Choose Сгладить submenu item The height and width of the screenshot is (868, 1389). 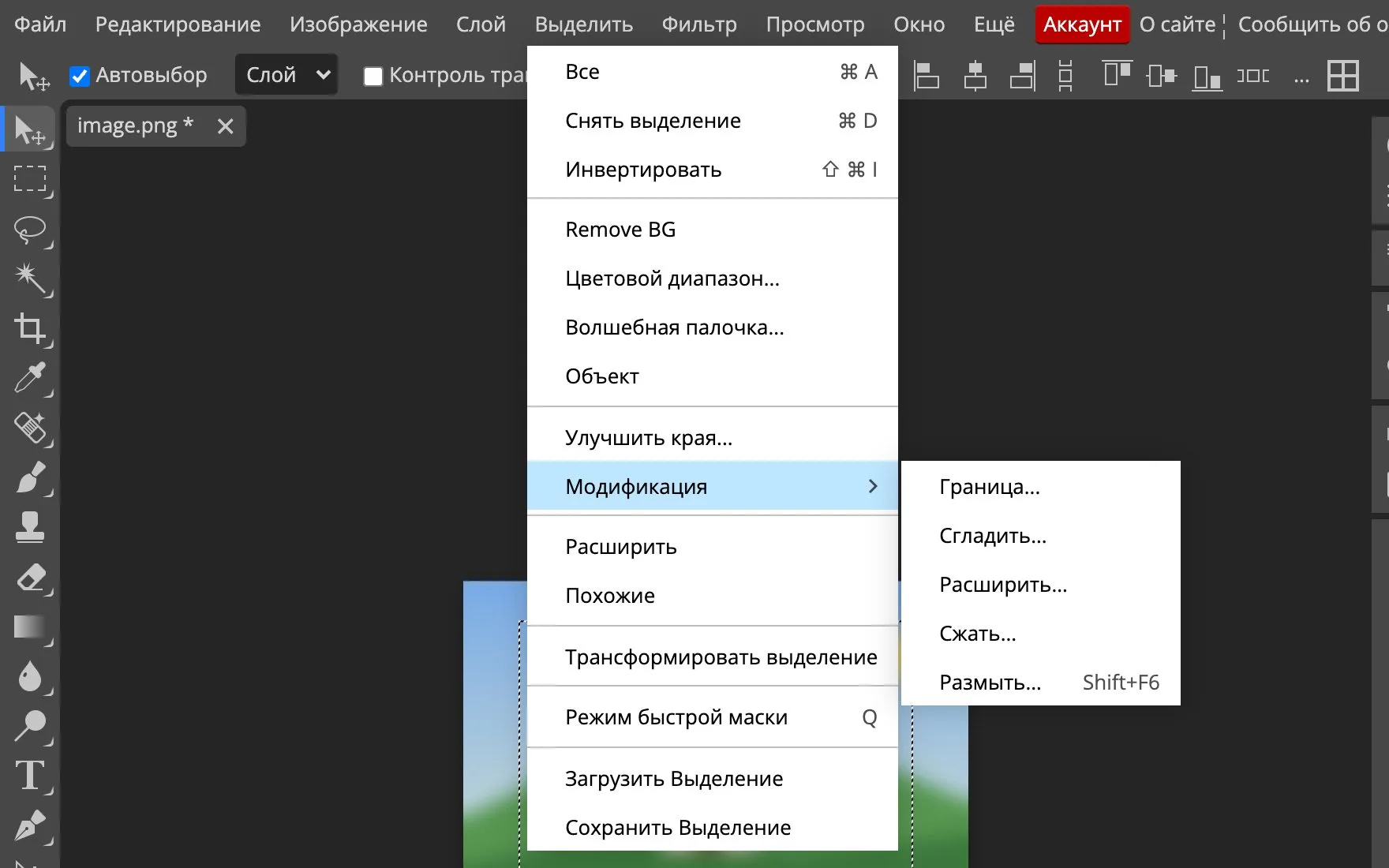tap(1040, 536)
